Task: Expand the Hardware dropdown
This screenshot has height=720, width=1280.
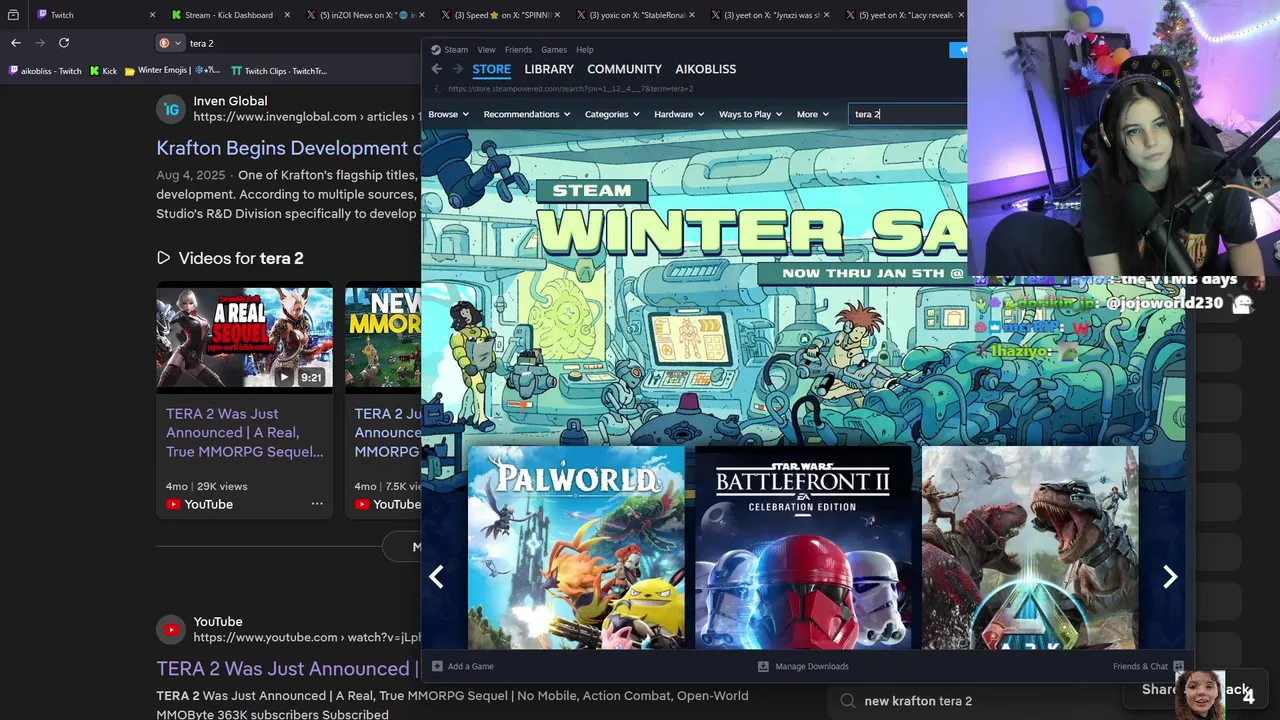Action: (x=679, y=114)
